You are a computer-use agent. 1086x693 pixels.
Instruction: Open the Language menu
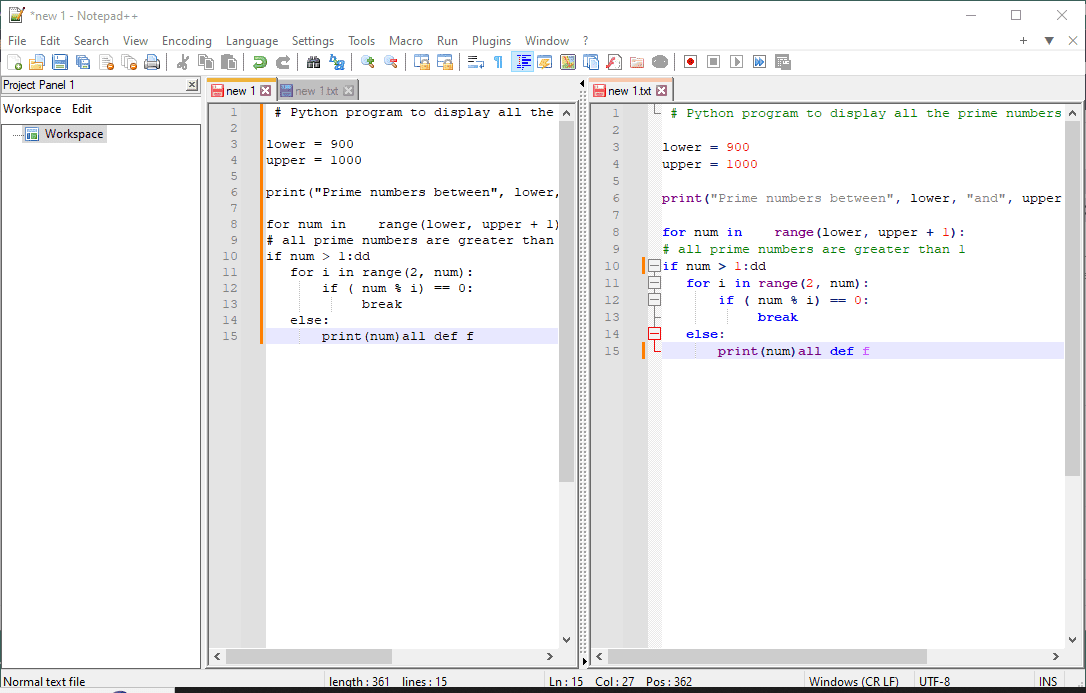[251, 41]
